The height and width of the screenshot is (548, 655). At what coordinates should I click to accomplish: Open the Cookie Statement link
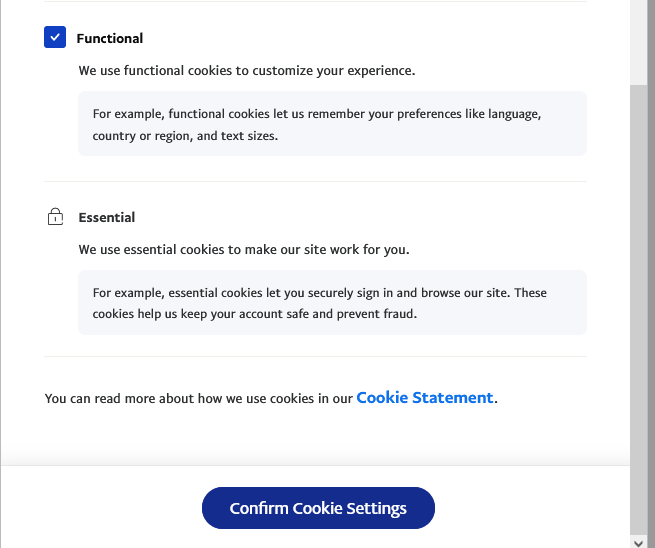pos(424,397)
